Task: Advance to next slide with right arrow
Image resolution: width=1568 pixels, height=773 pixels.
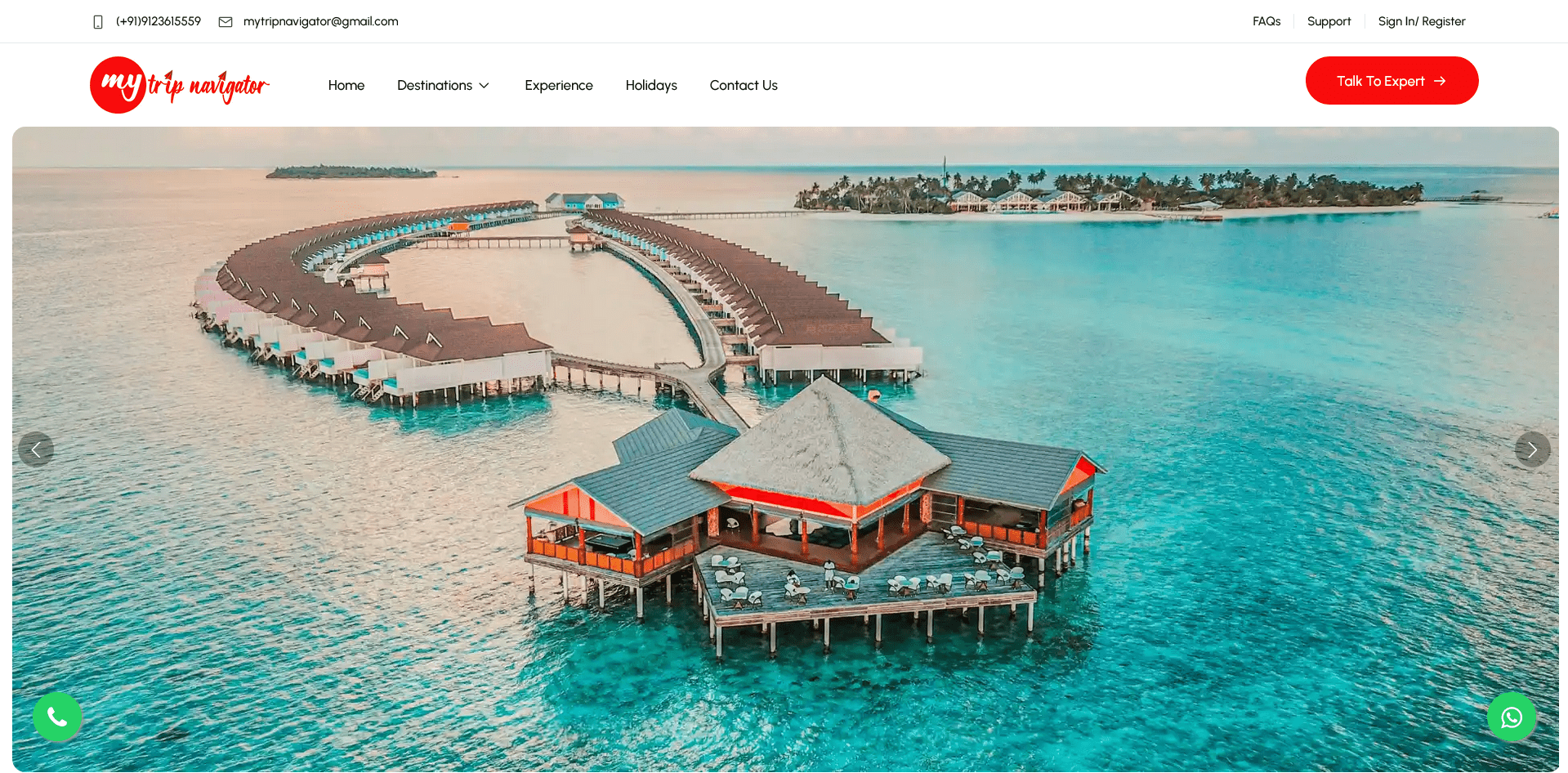Action: coord(1532,449)
